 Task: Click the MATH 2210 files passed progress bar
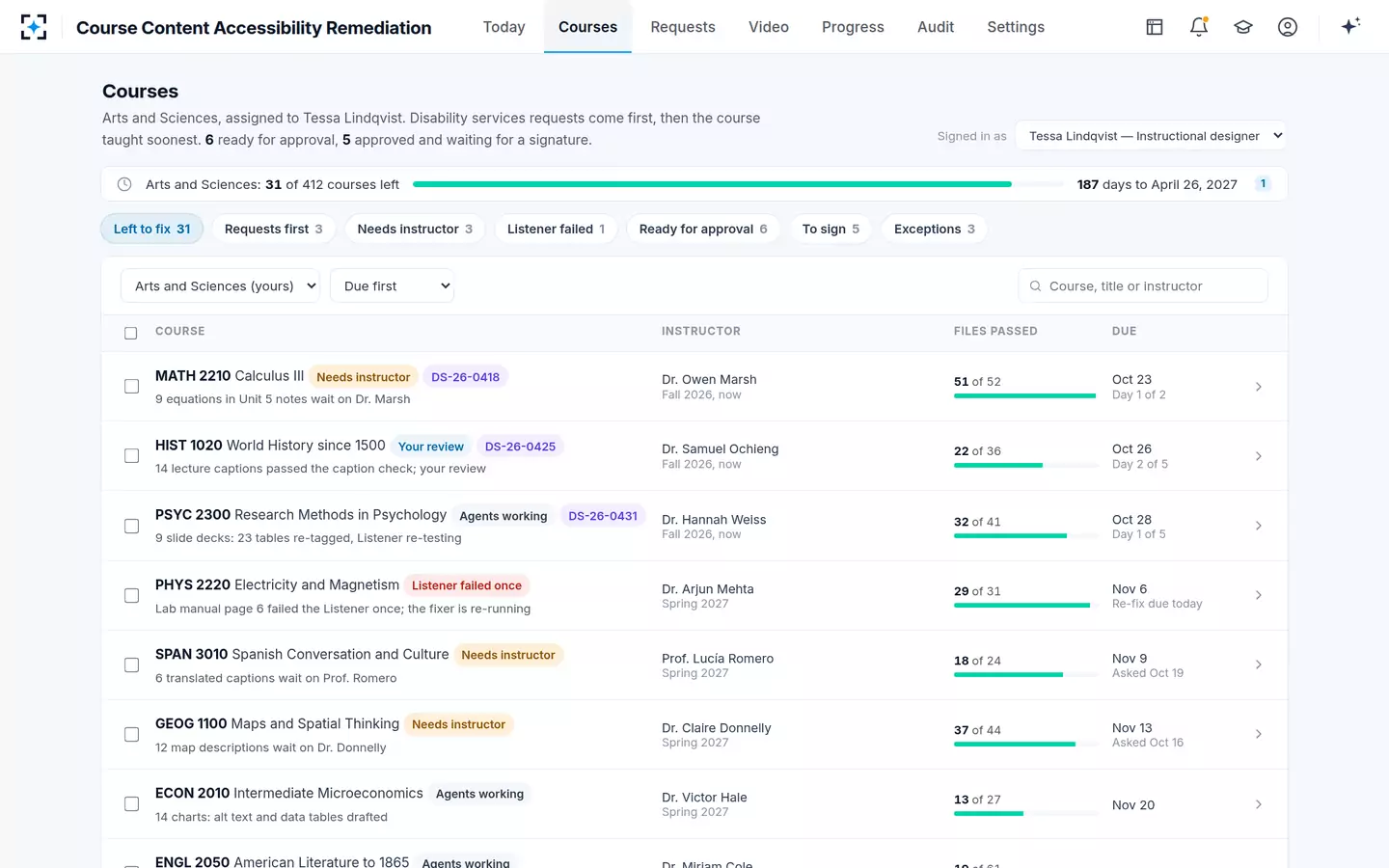1024,395
